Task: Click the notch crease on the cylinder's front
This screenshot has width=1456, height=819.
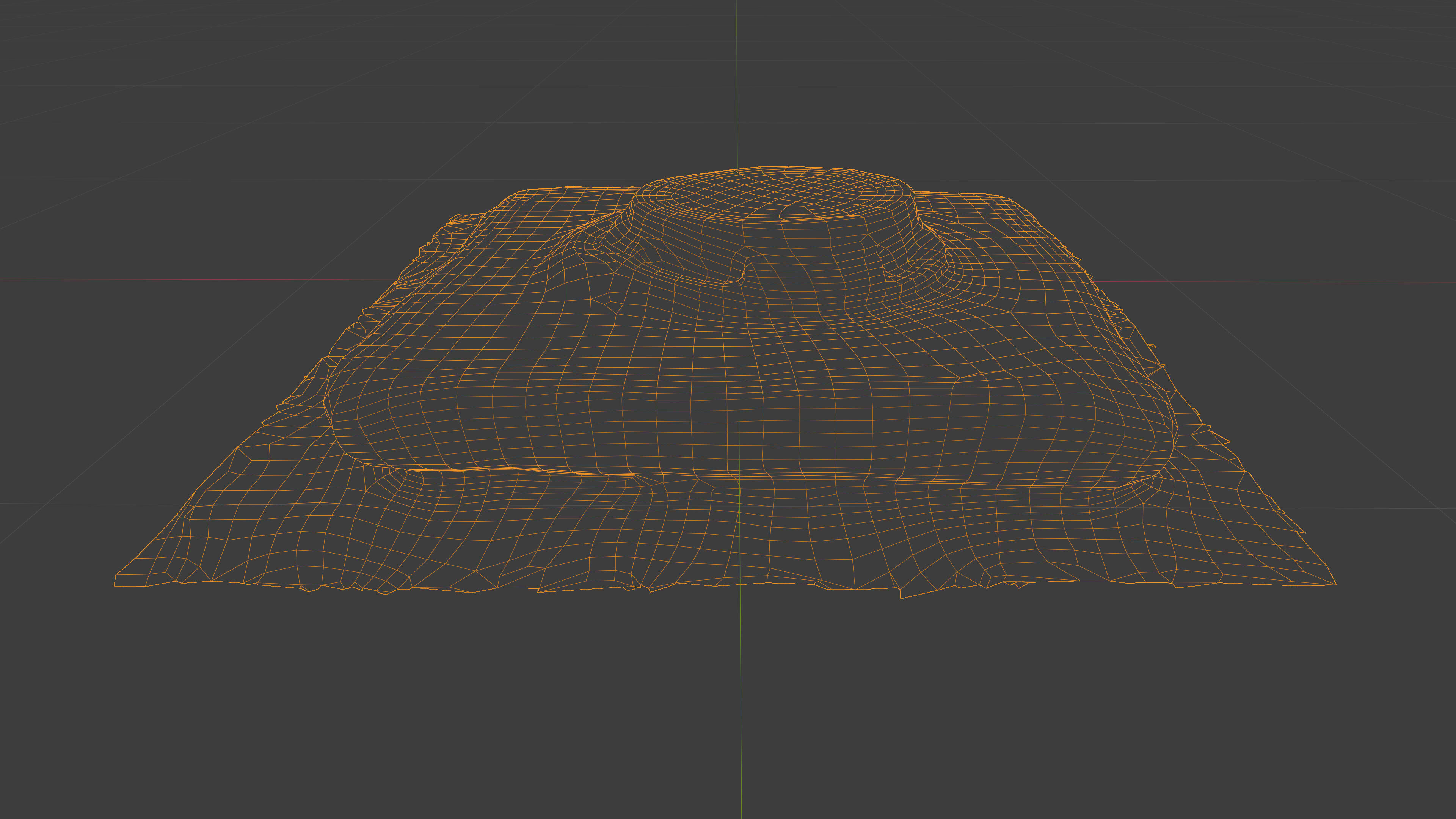Action: point(743,270)
